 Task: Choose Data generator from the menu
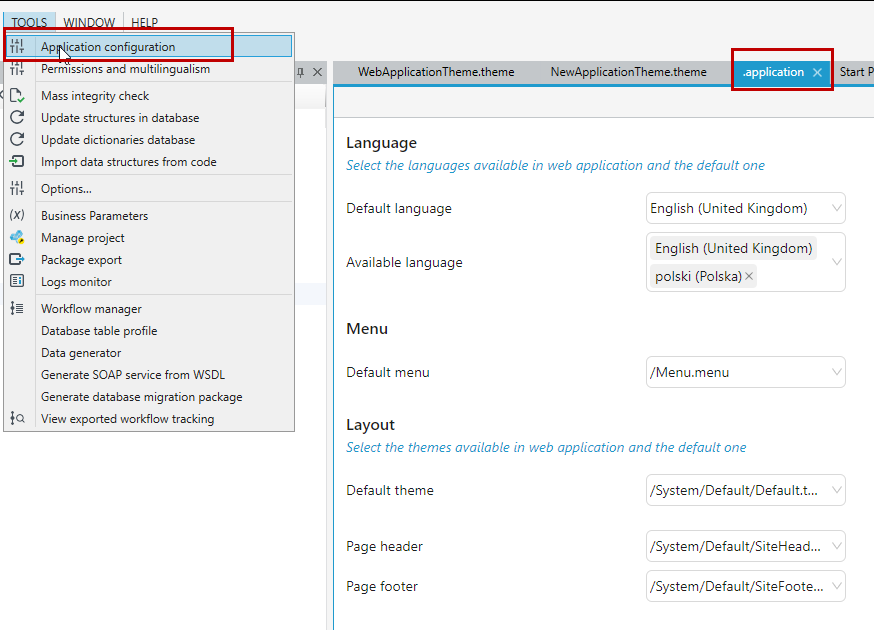coord(148,353)
